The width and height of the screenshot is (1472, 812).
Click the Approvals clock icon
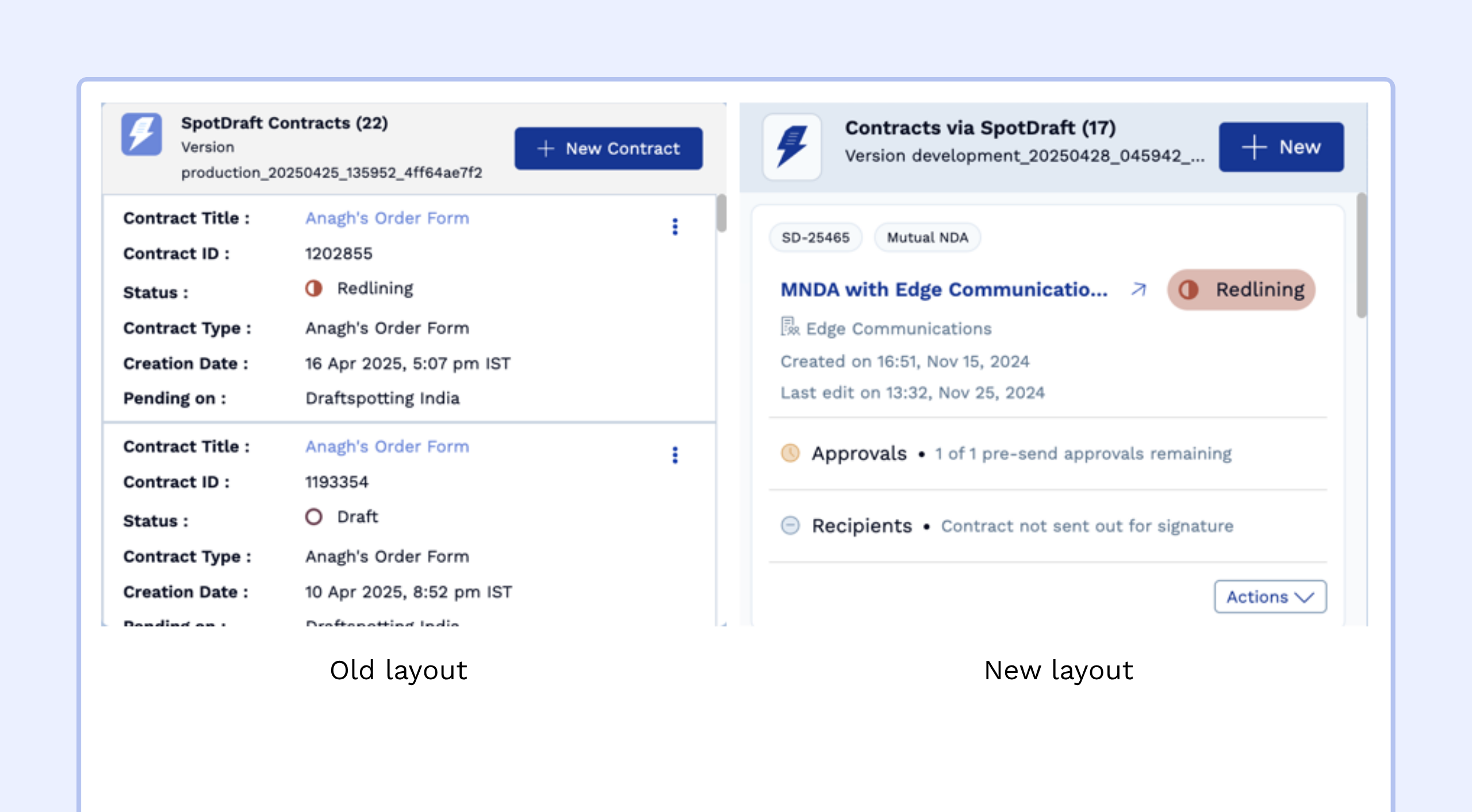point(791,453)
